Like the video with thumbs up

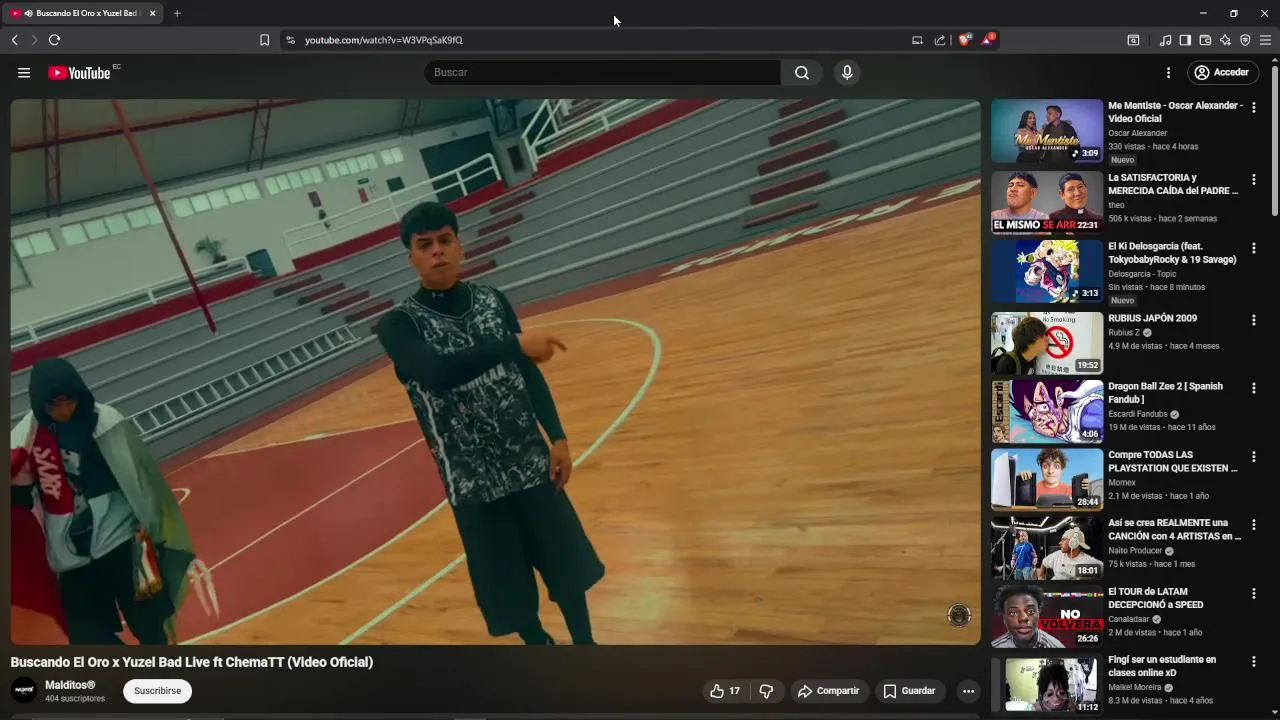pyautogui.click(x=726, y=691)
